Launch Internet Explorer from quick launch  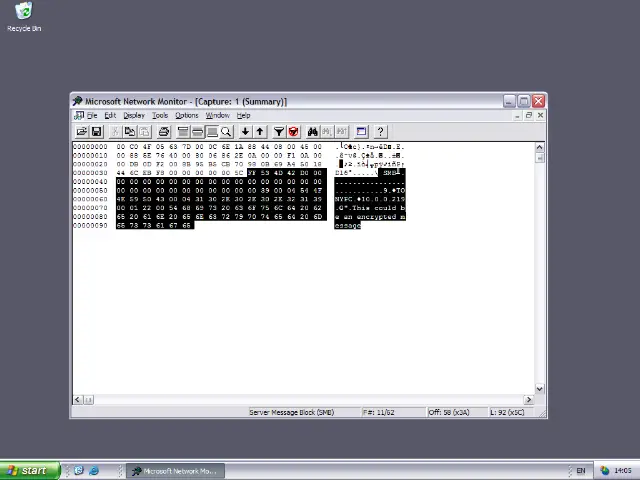point(94,471)
